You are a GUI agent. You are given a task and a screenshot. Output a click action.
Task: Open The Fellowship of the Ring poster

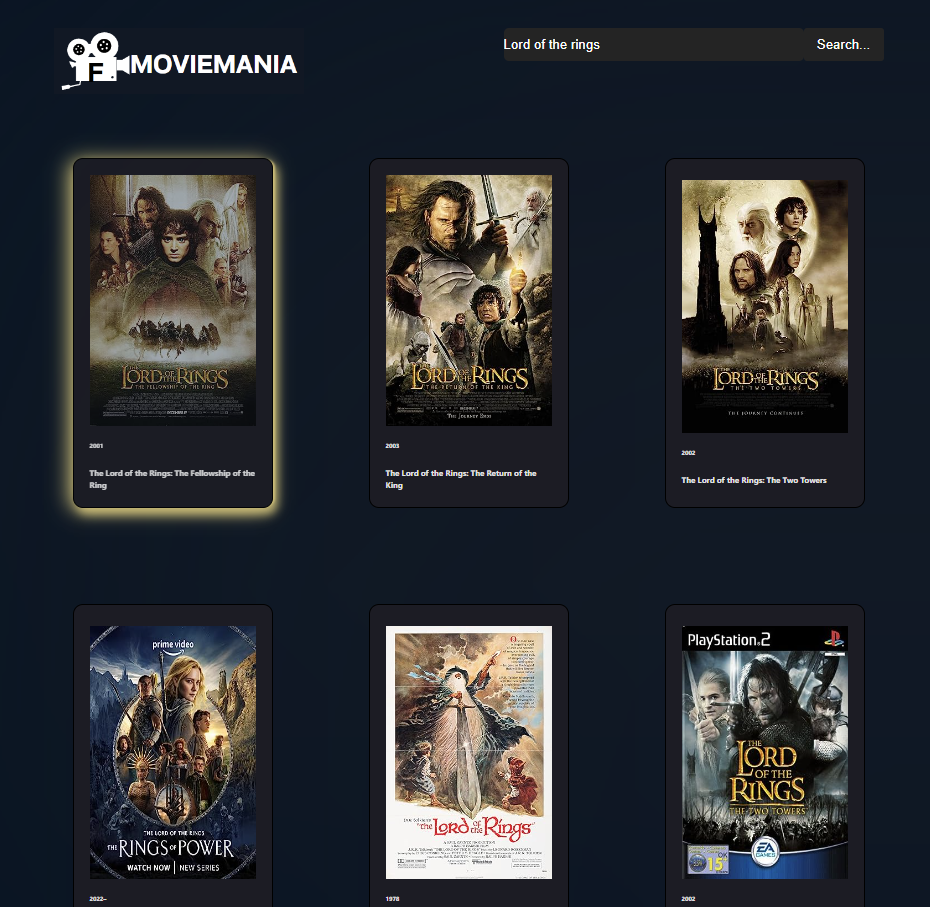[x=173, y=300]
